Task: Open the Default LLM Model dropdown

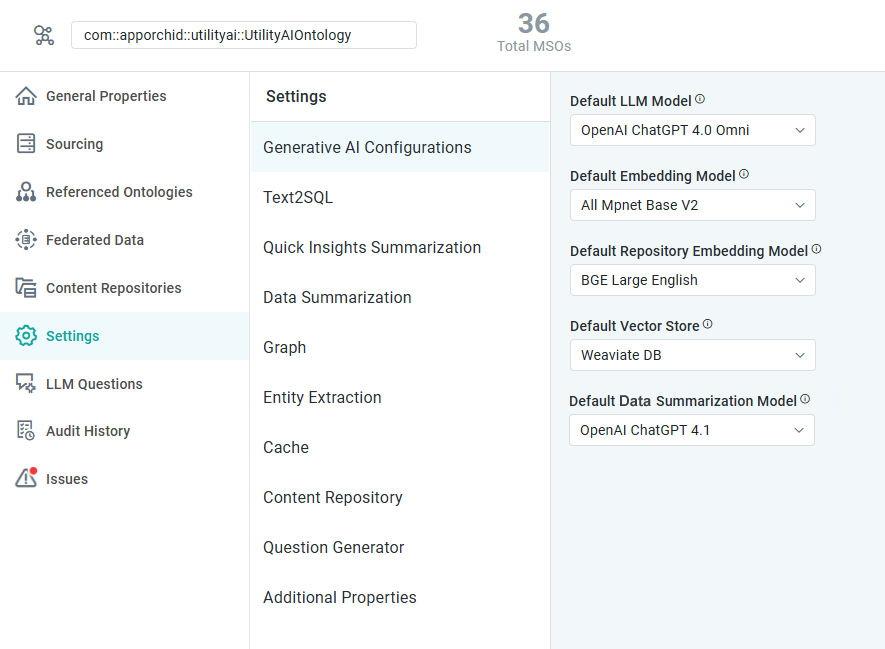Action: pyautogui.click(x=692, y=130)
